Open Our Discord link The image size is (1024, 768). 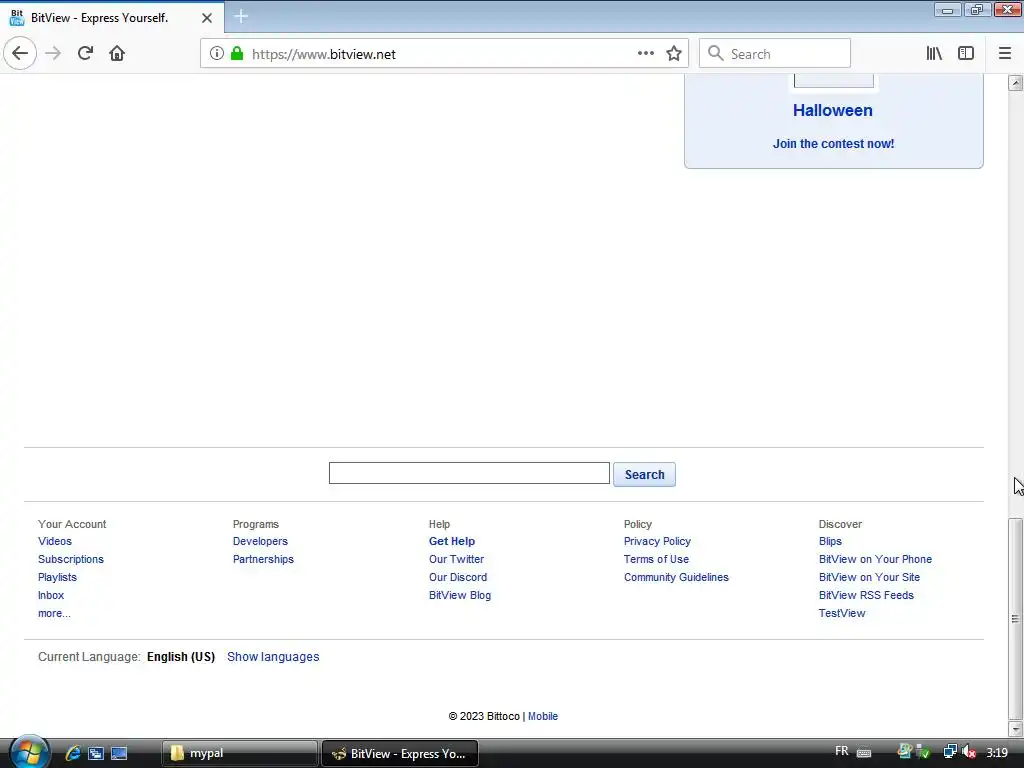pyautogui.click(x=458, y=577)
